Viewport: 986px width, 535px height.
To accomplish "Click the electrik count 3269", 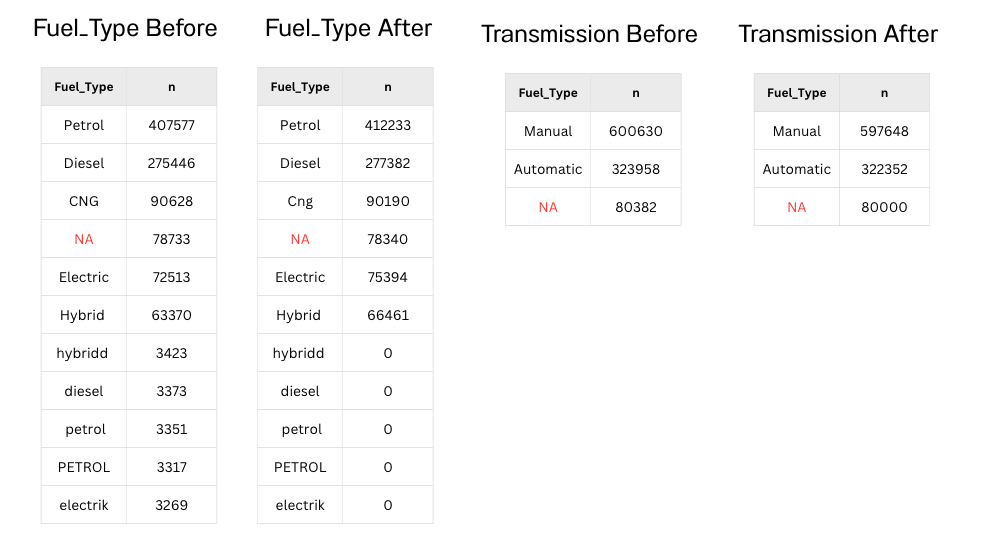I will (x=172, y=505).
